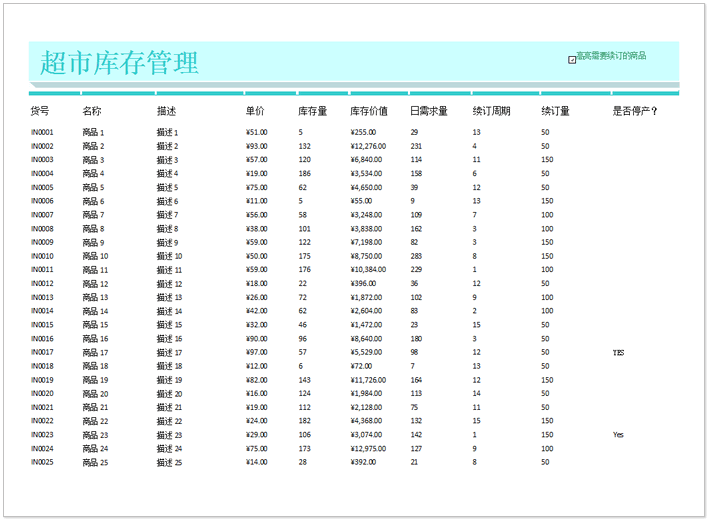The image size is (709, 521).
Task: Select the ¥2,604.00 inventory value cell
Action: [366, 311]
